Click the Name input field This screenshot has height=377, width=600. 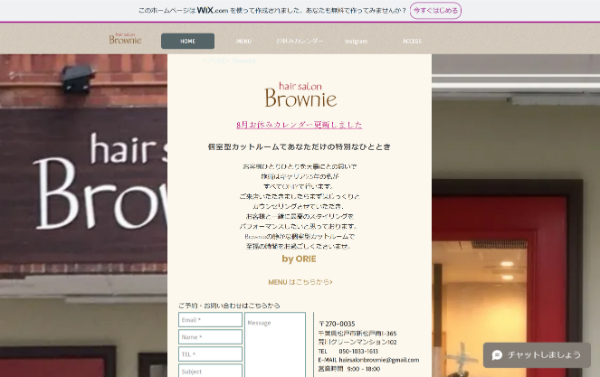(x=210, y=337)
